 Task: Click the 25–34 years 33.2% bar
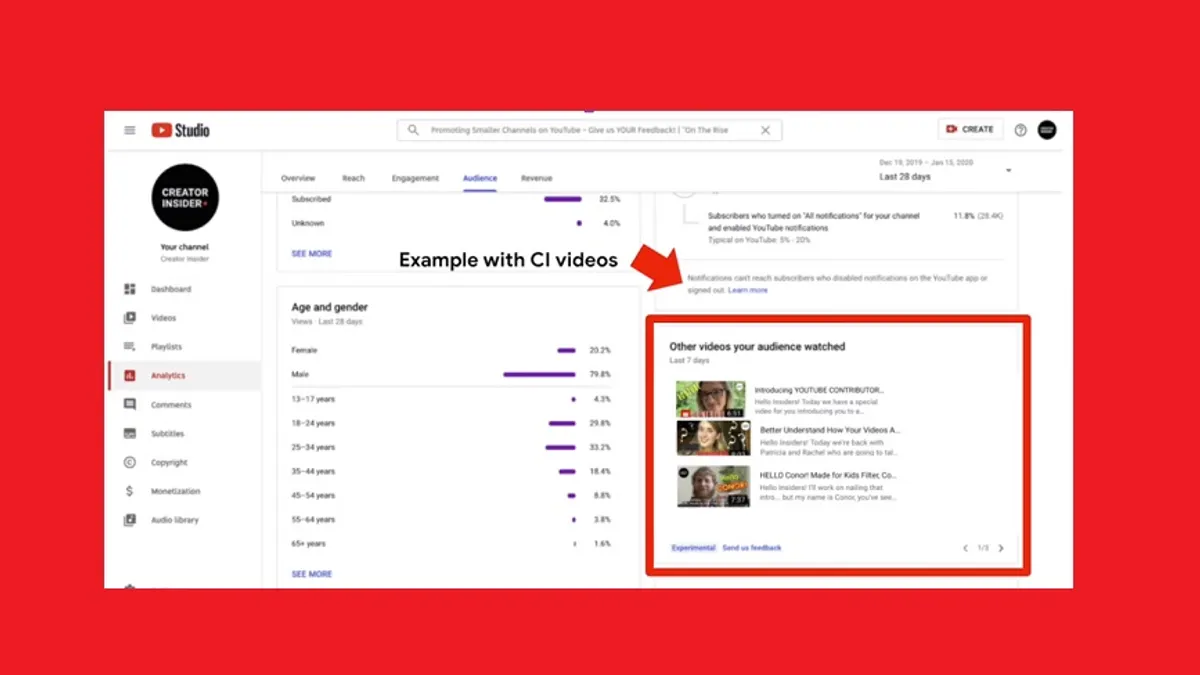coord(561,448)
